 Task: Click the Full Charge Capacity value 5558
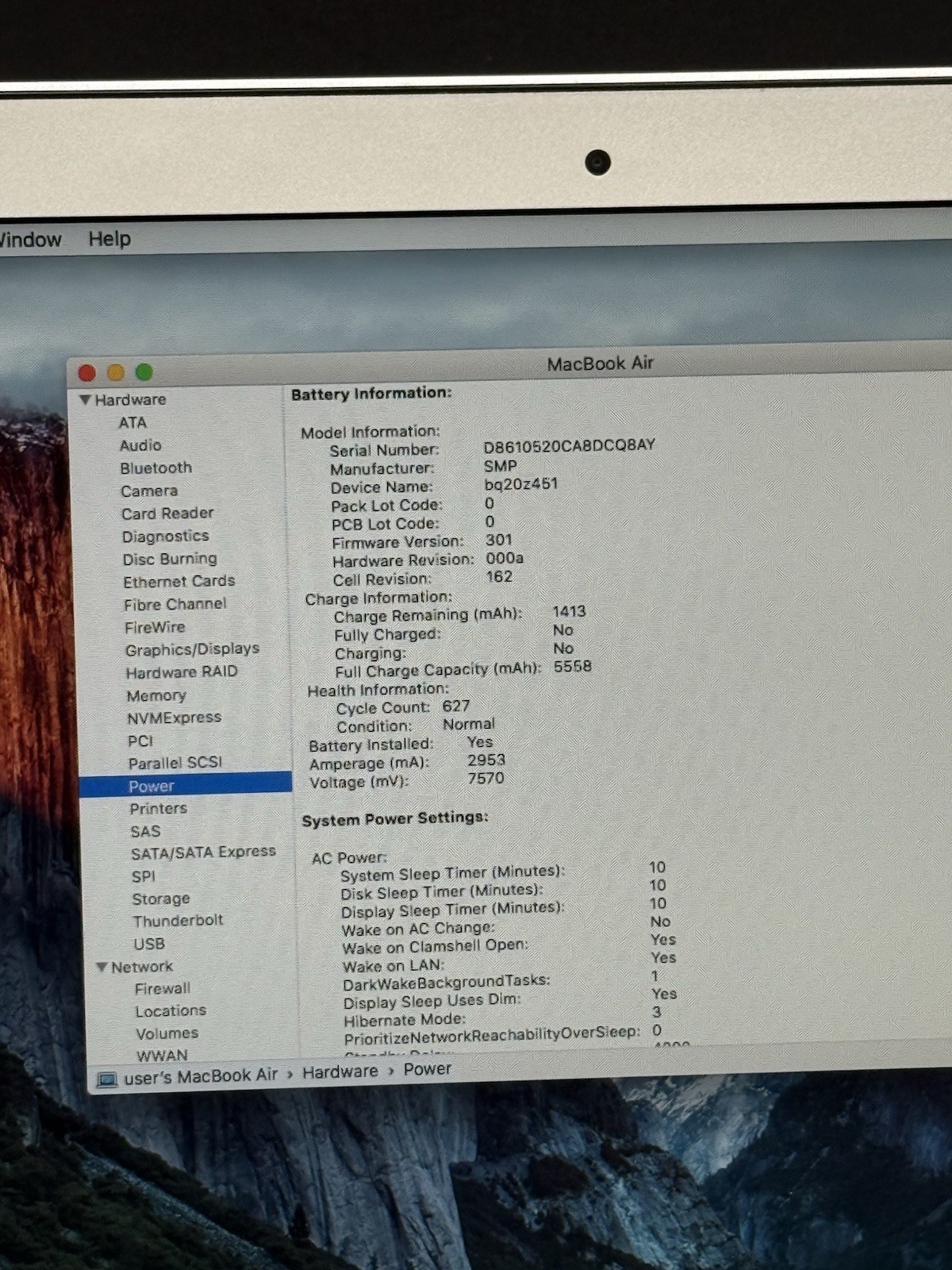573,667
